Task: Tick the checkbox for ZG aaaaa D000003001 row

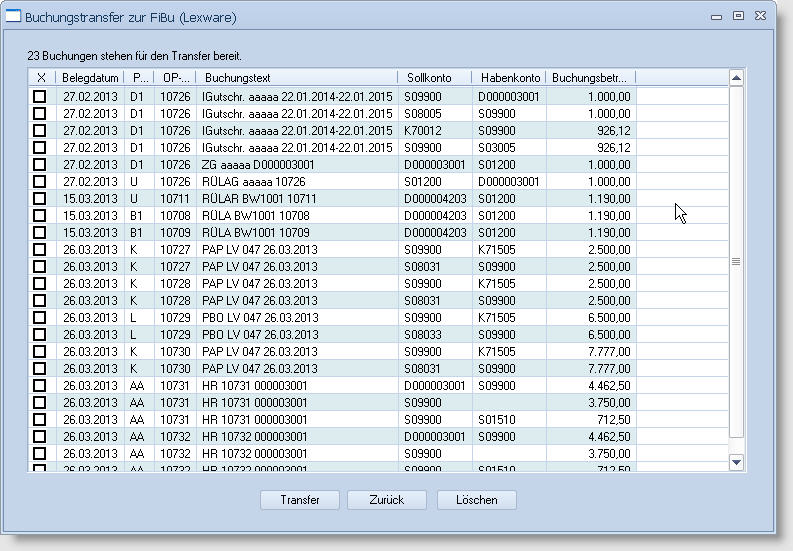Action: click(x=40, y=165)
